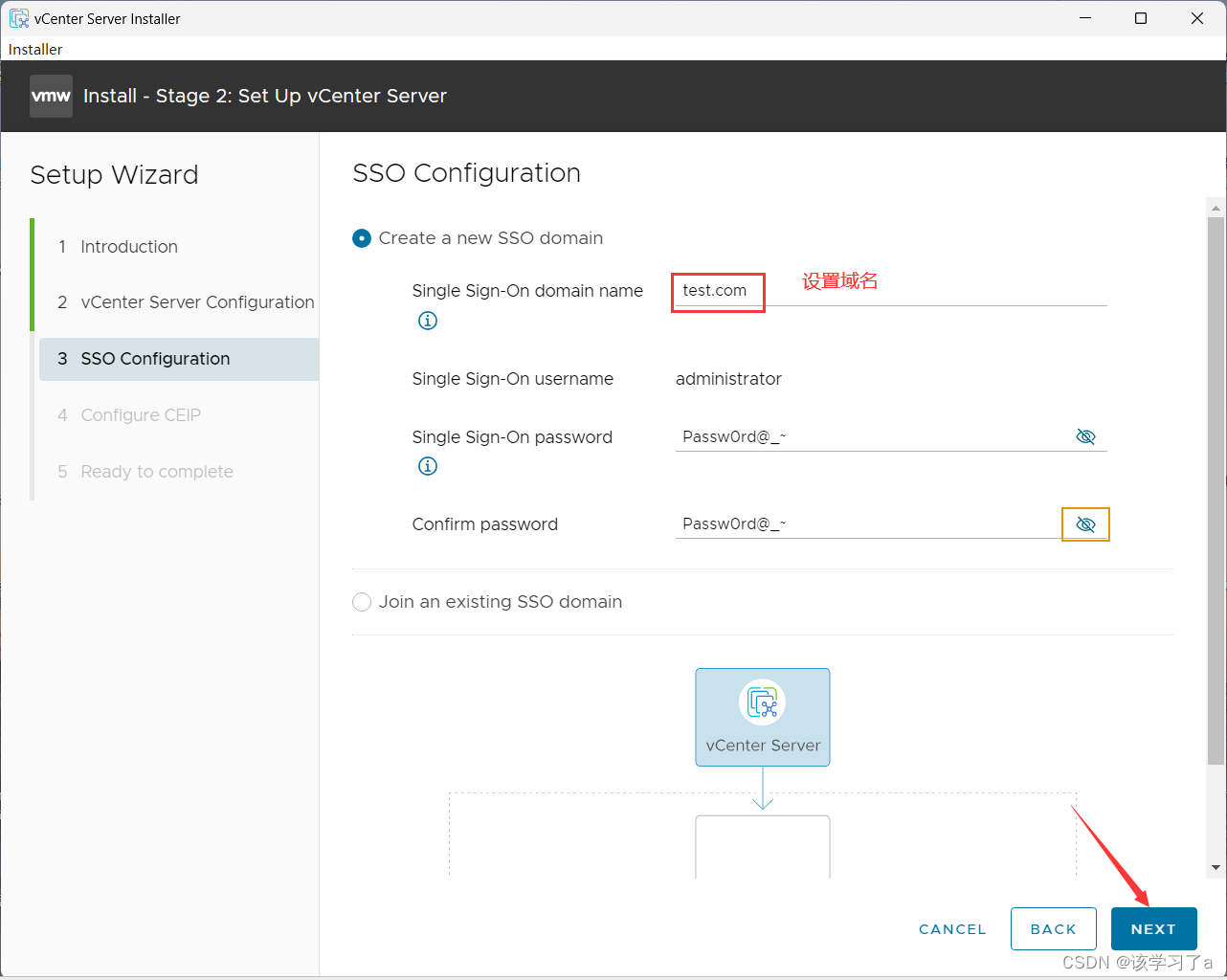Click the Single Sign-On domain name field
Image resolution: width=1227 pixels, height=980 pixels.
tap(891, 291)
